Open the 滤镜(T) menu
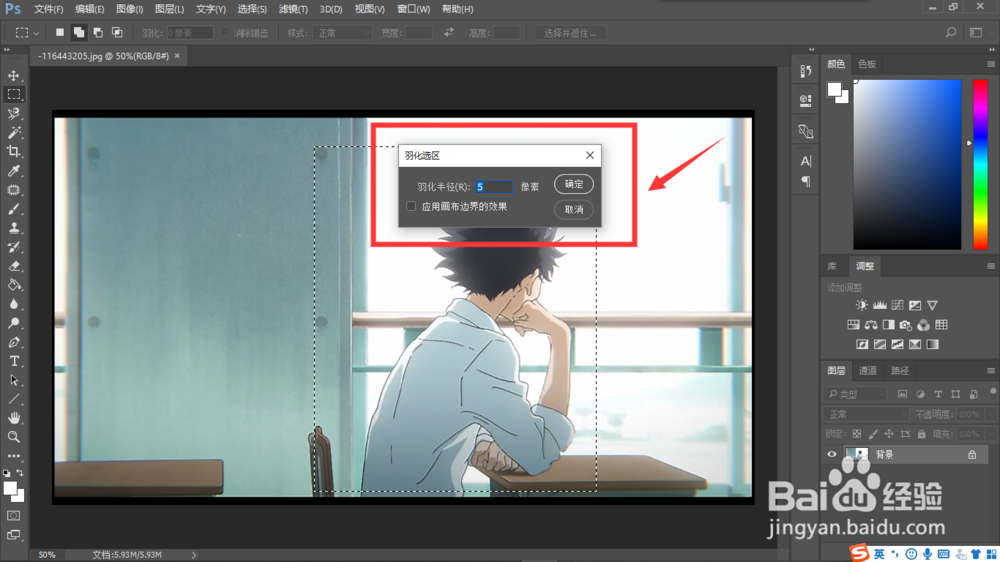 tap(293, 9)
